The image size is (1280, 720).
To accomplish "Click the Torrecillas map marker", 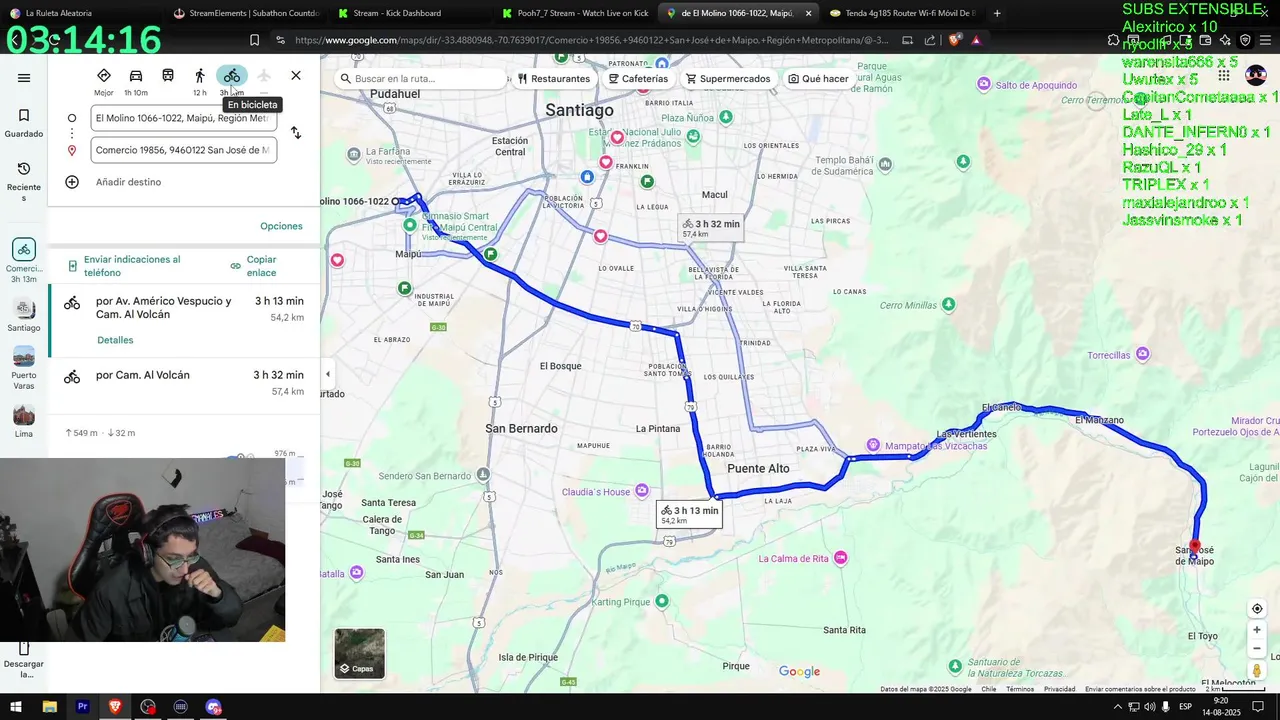I will click(1143, 354).
